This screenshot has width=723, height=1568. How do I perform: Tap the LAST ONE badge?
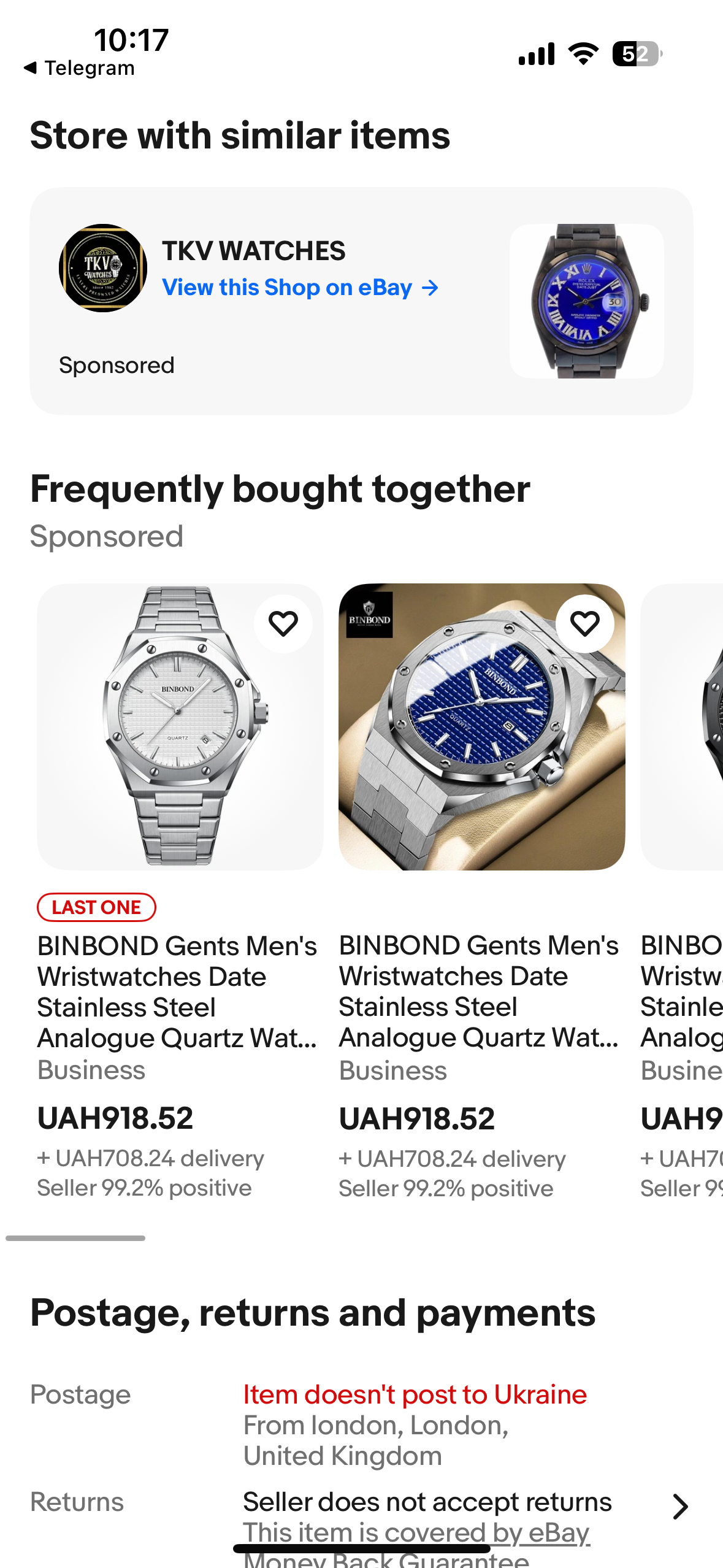96,907
